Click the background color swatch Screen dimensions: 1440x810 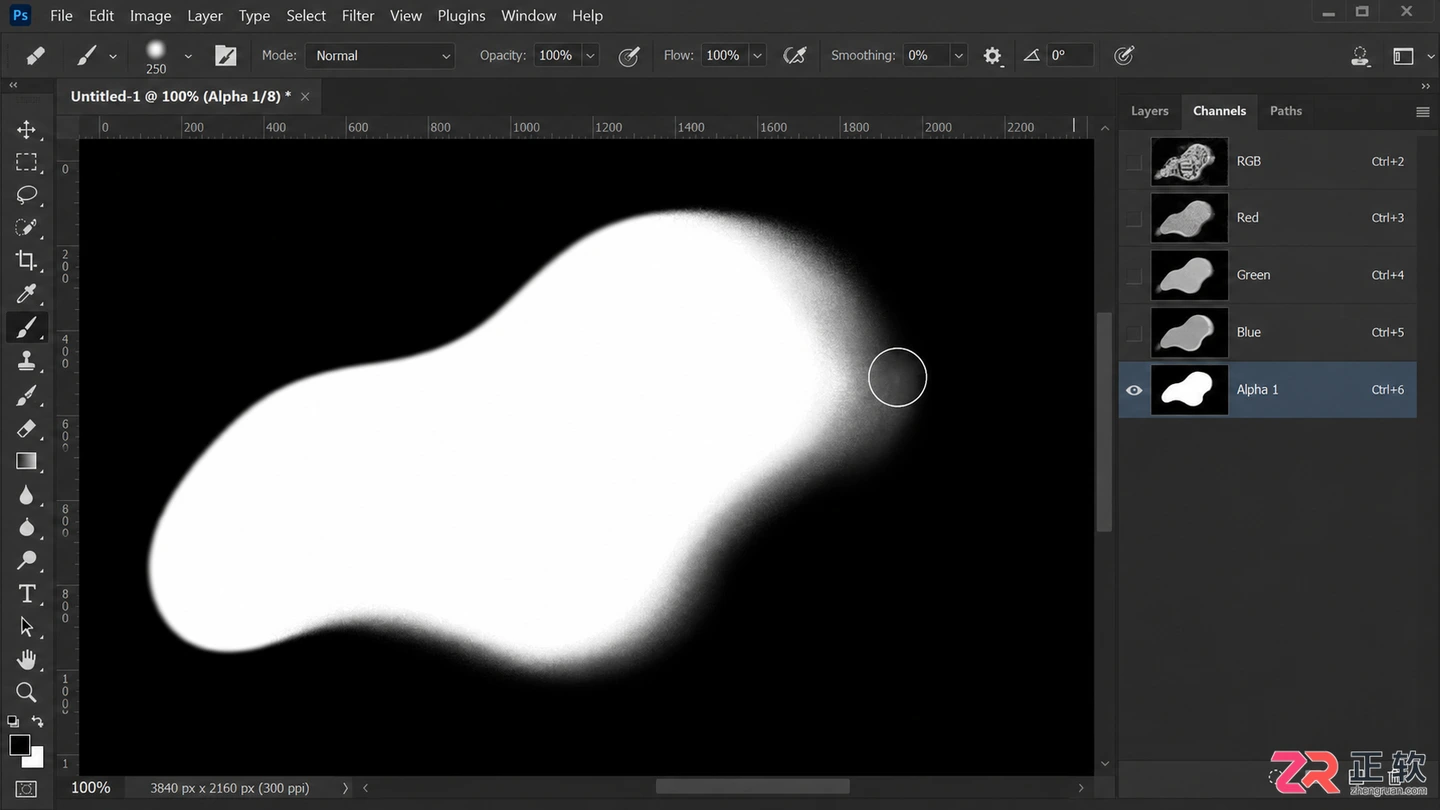pyautogui.click(x=35, y=759)
